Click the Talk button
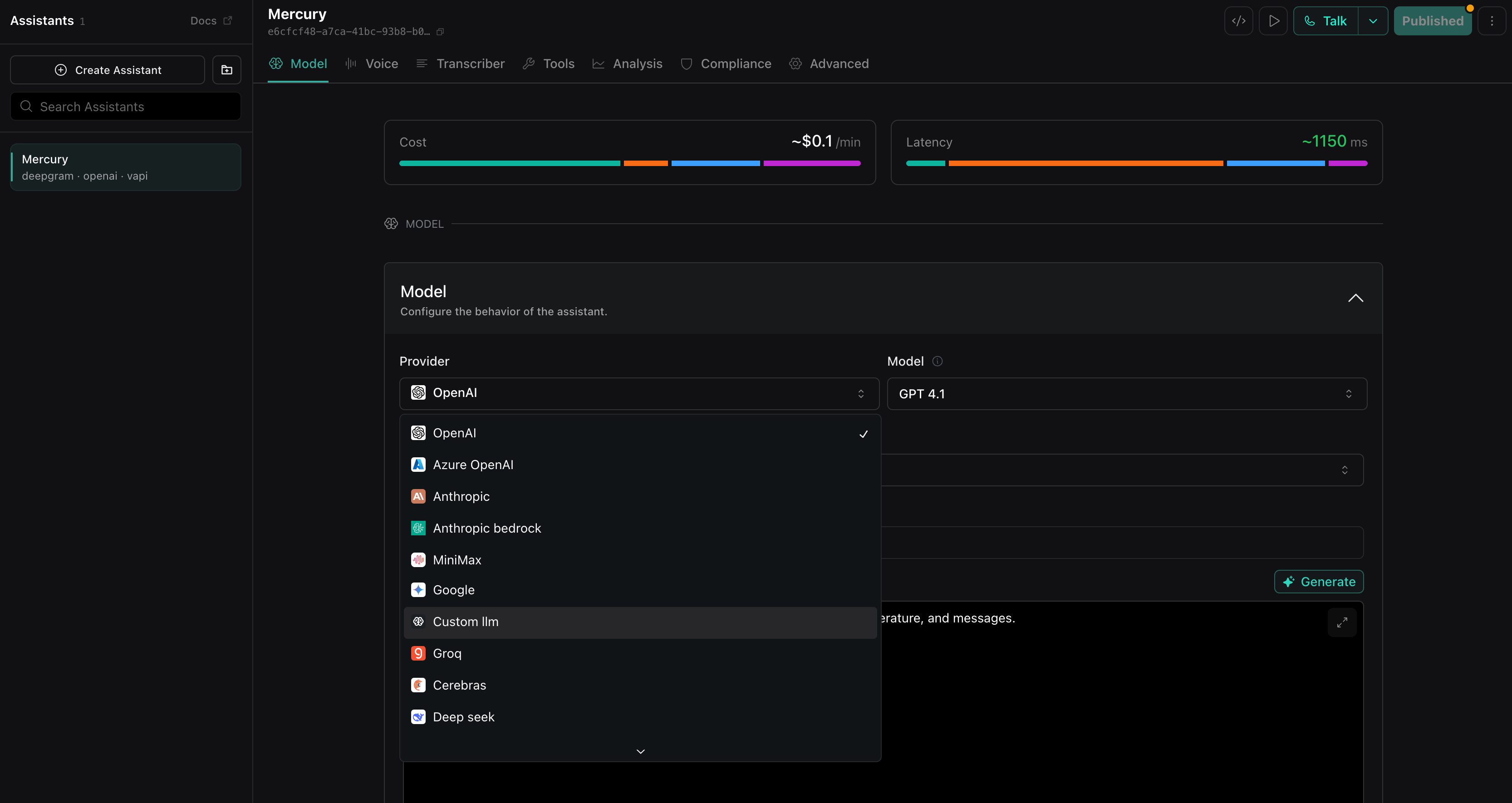The width and height of the screenshot is (1512, 803). tap(1325, 21)
